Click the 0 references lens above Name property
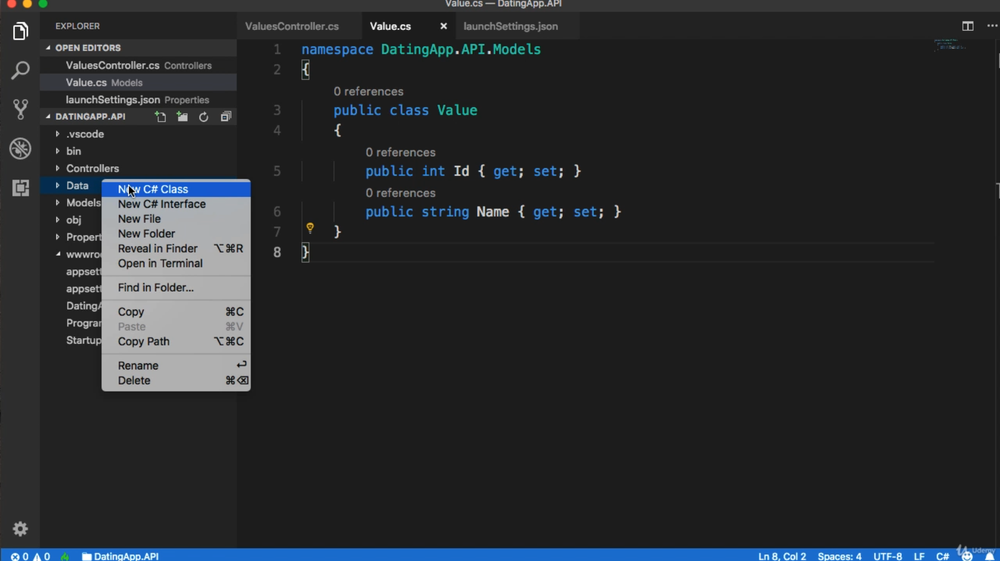The height and width of the screenshot is (561, 1000). pos(401,193)
